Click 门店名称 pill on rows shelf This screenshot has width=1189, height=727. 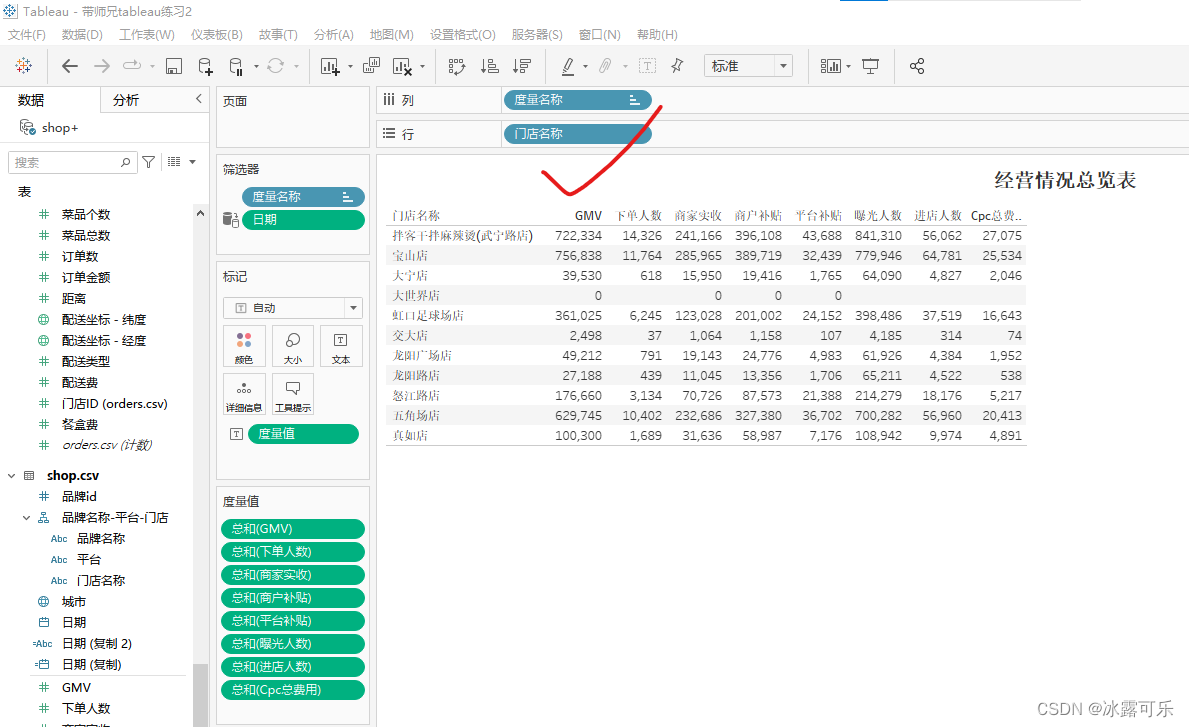577,133
